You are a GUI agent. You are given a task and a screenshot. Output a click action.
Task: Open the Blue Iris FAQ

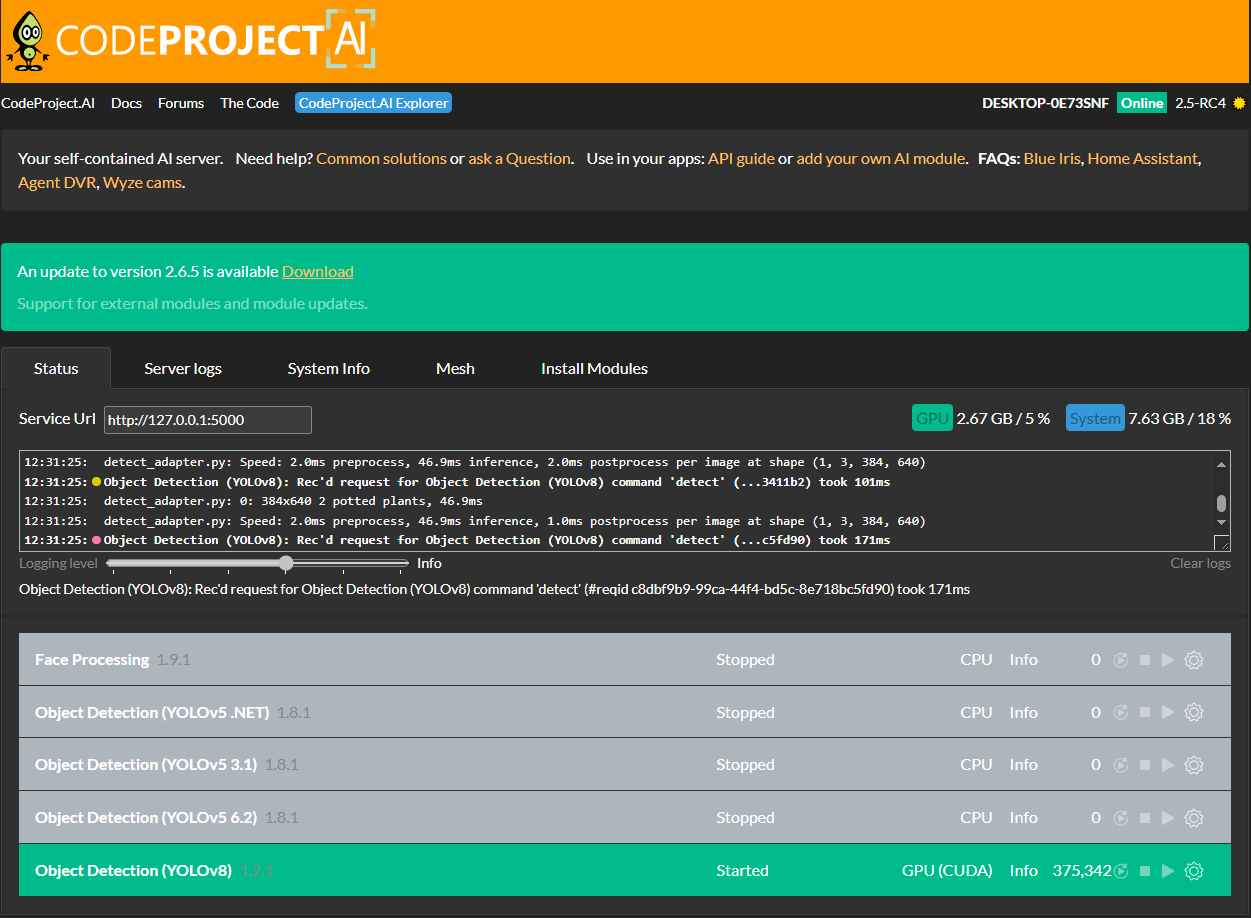[1052, 158]
